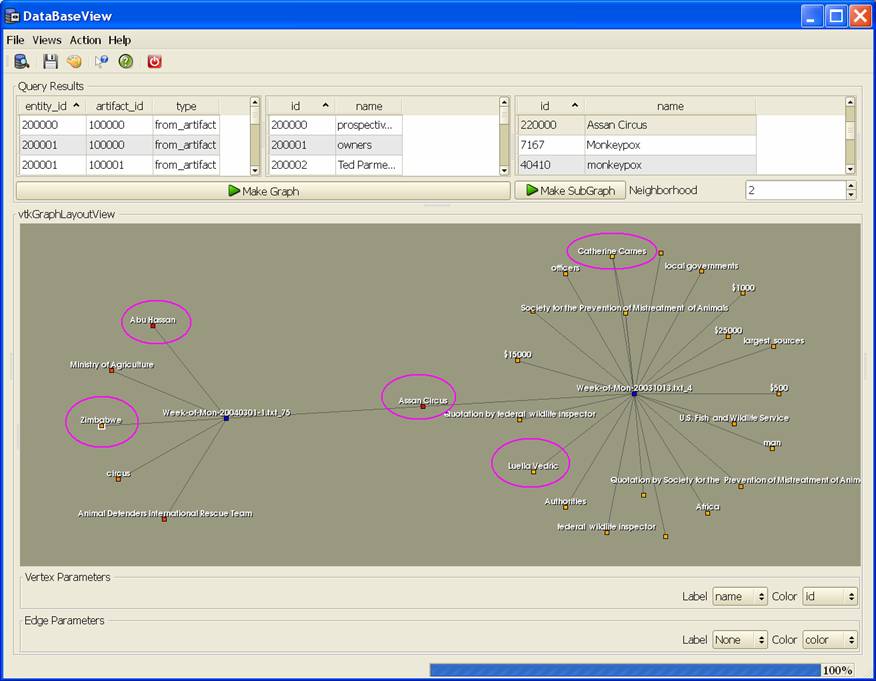The width and height of the screenshot is (876, 681).
Task: Select the Zimbabwe graph node
Action: (102, 426)
